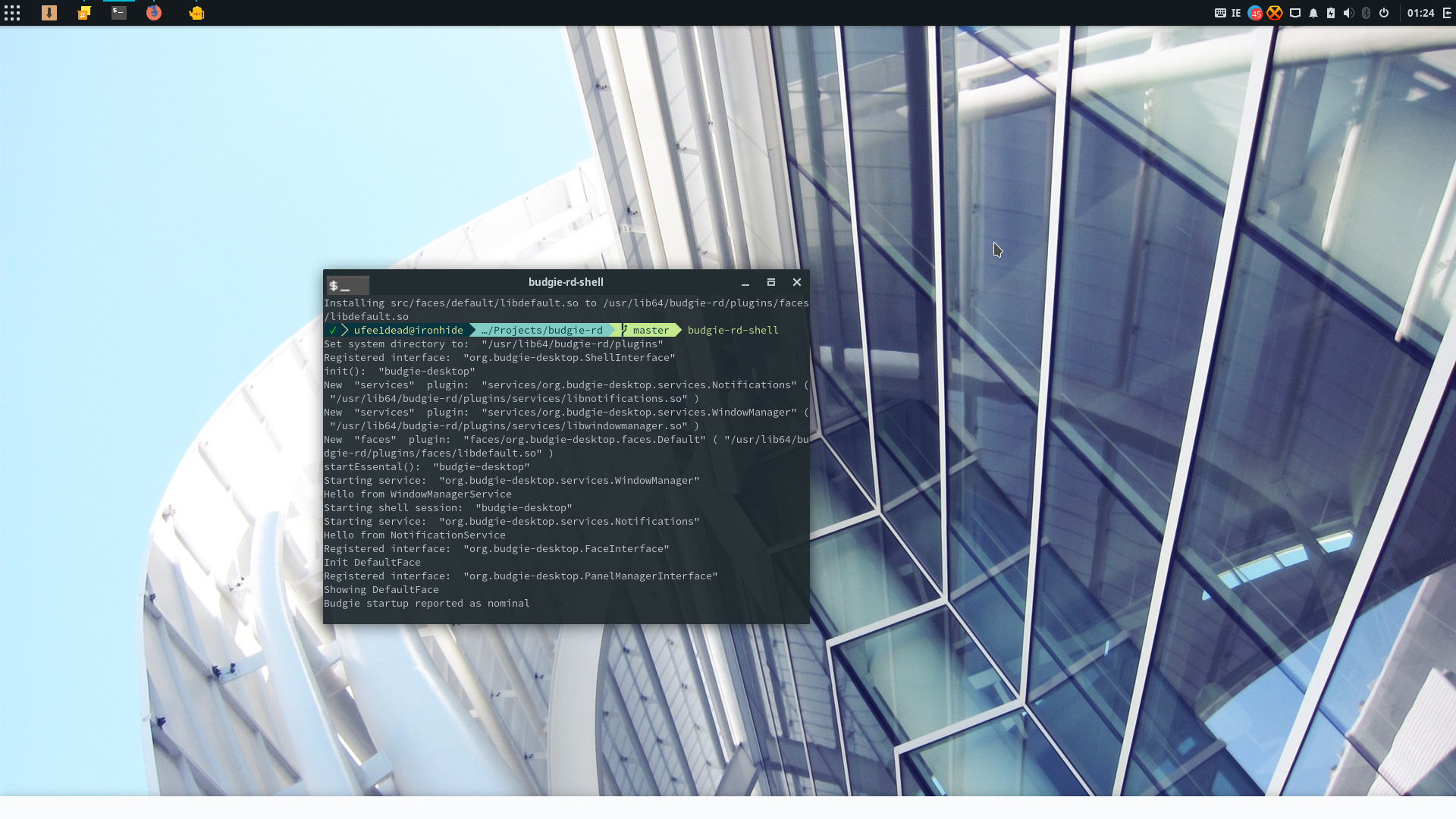Close the budgie-rd-shell terminal window
Viewport: 1456px width, 819px height.
point(797,282)
